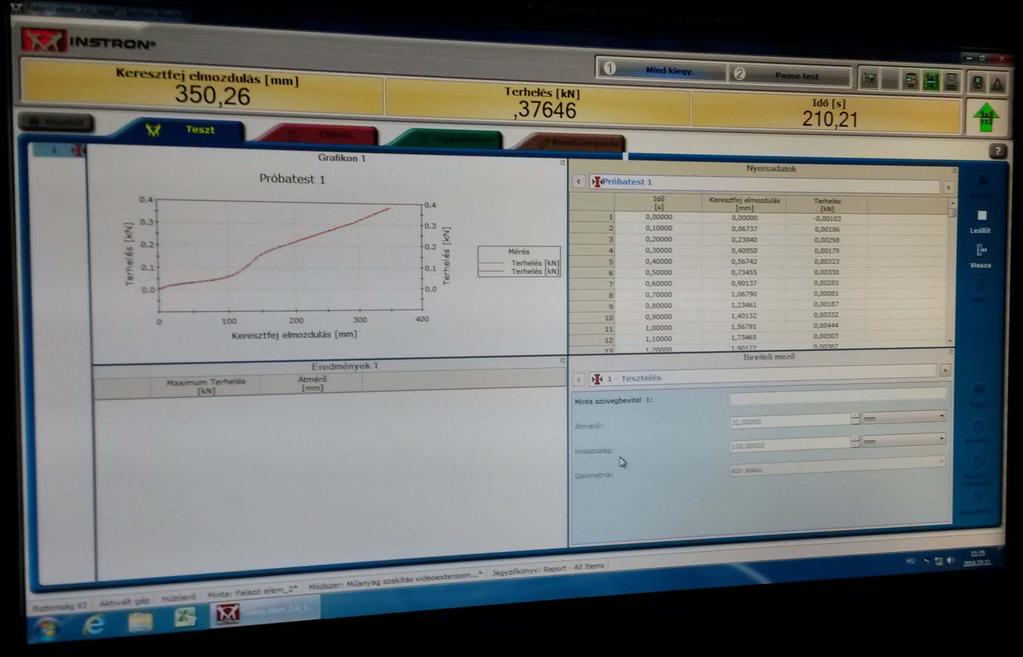
Task: Click the Minta: Falazó elem_2* status entry
Action: coord(252,592)
